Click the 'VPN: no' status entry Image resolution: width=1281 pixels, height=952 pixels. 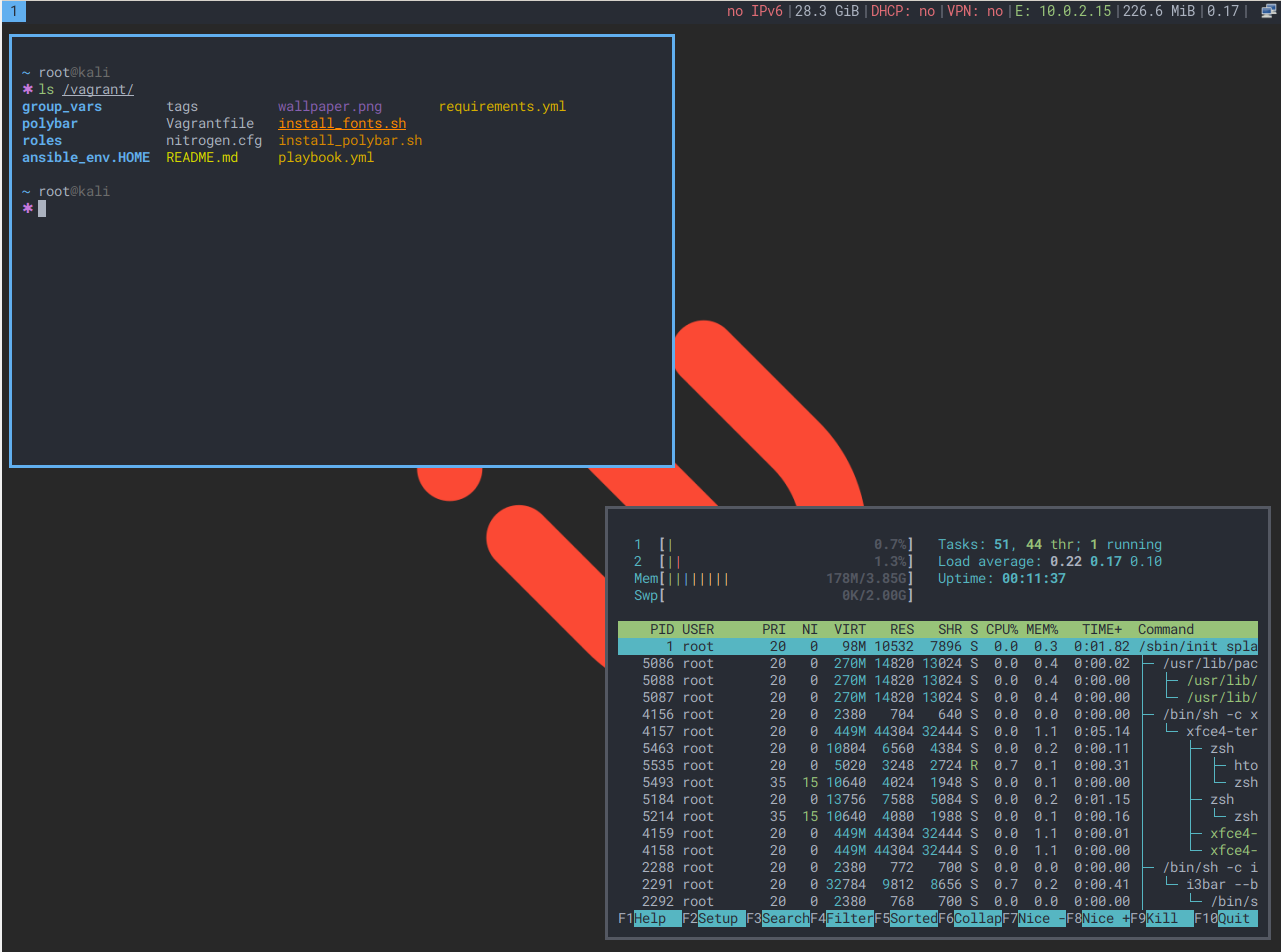click(975, 12)
